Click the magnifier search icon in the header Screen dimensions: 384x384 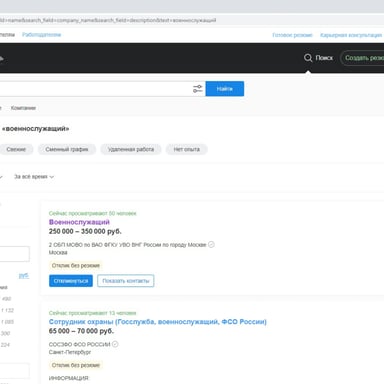point(308,58)
